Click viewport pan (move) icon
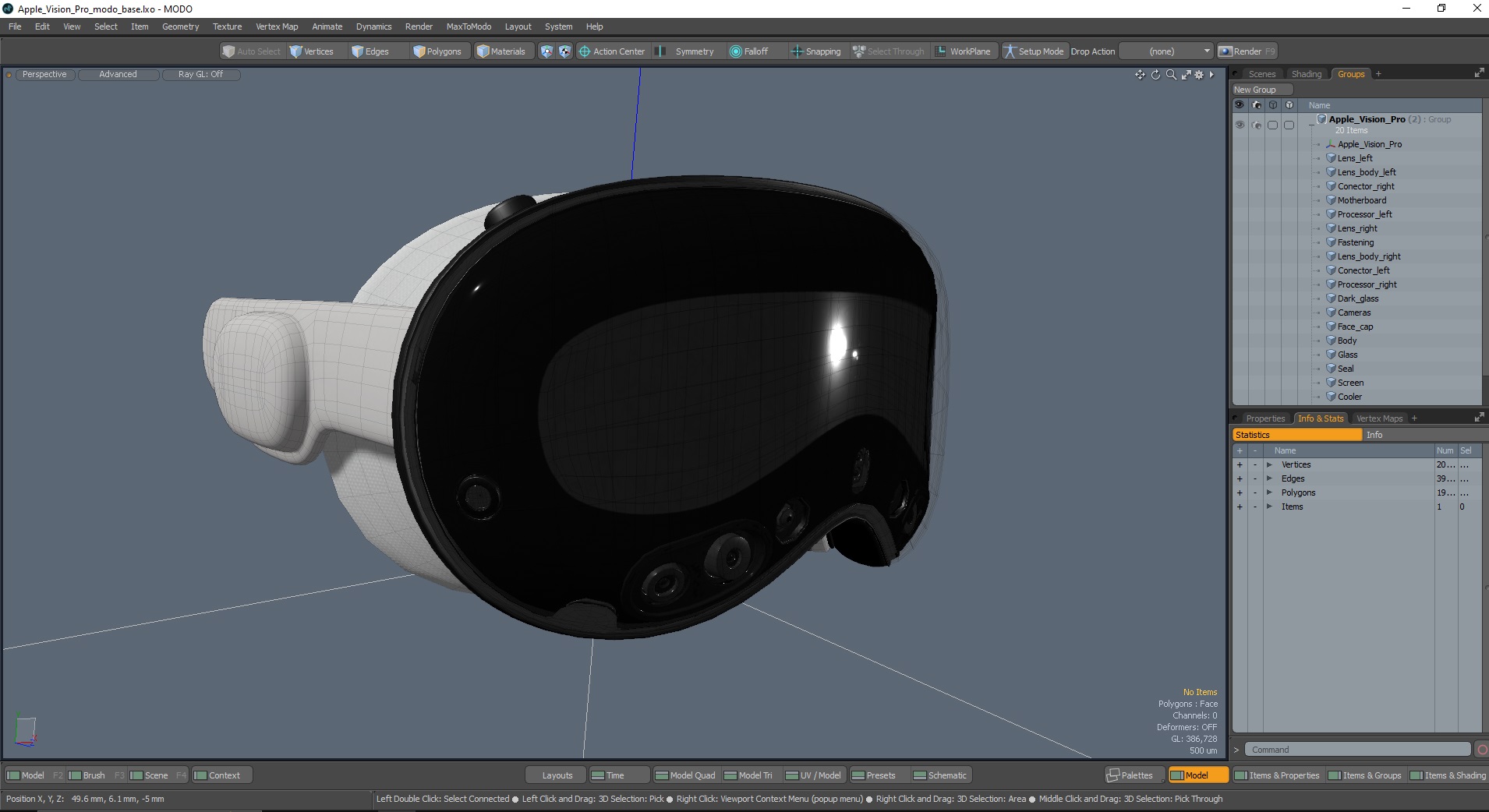 (1140, 75)
